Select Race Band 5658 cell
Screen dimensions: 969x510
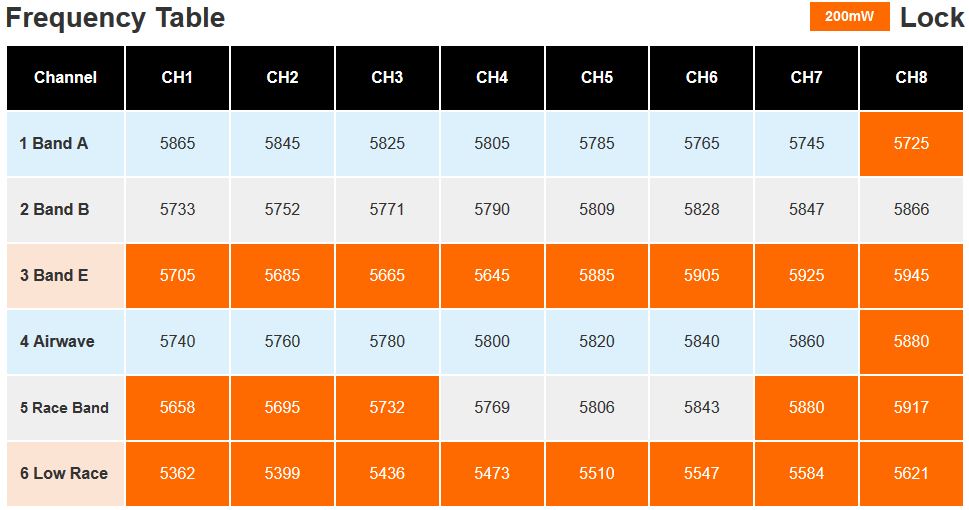click(177, 407)
